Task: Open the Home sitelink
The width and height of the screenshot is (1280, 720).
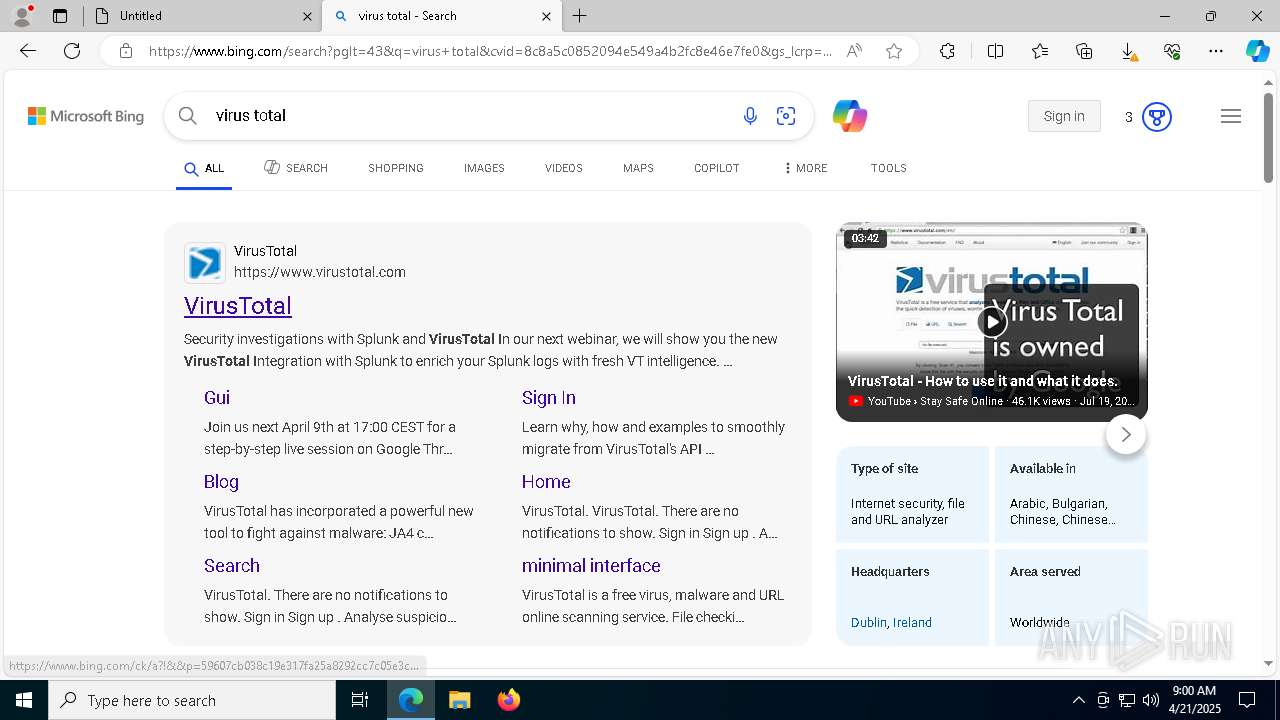Action: click(x=546, y=482)
